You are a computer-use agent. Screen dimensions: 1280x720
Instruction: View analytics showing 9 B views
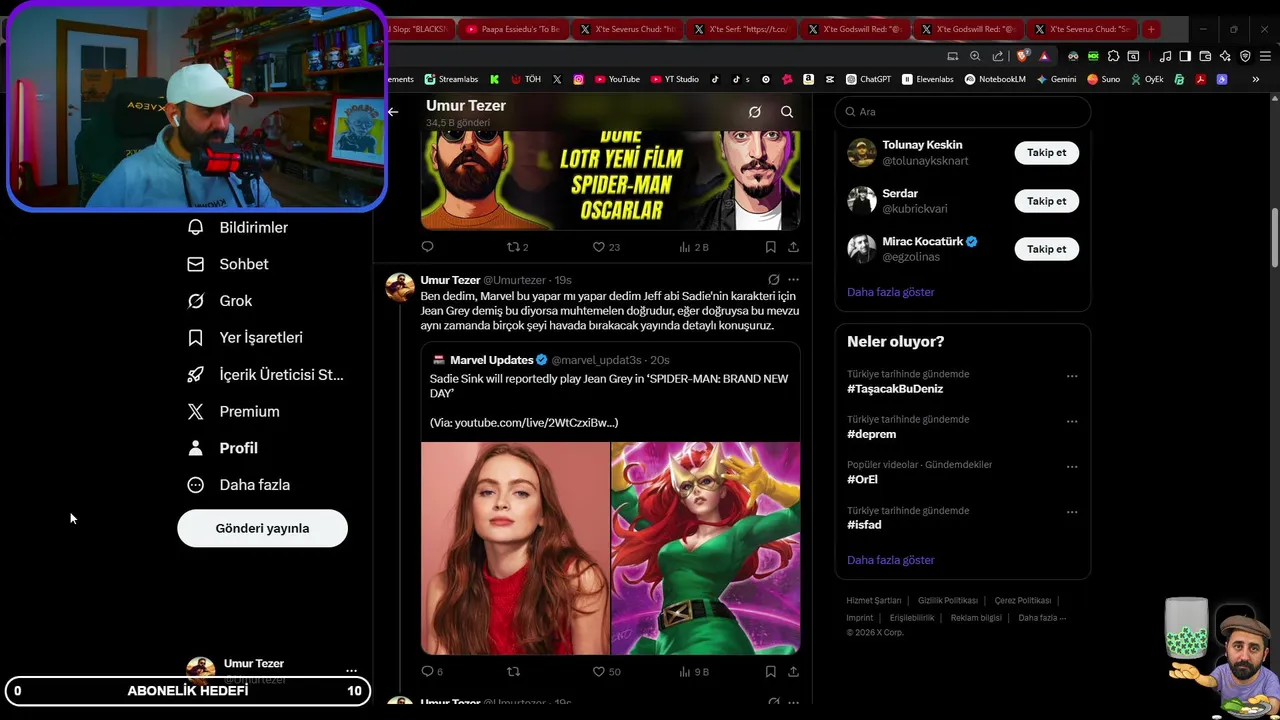[x=693, y=672]
